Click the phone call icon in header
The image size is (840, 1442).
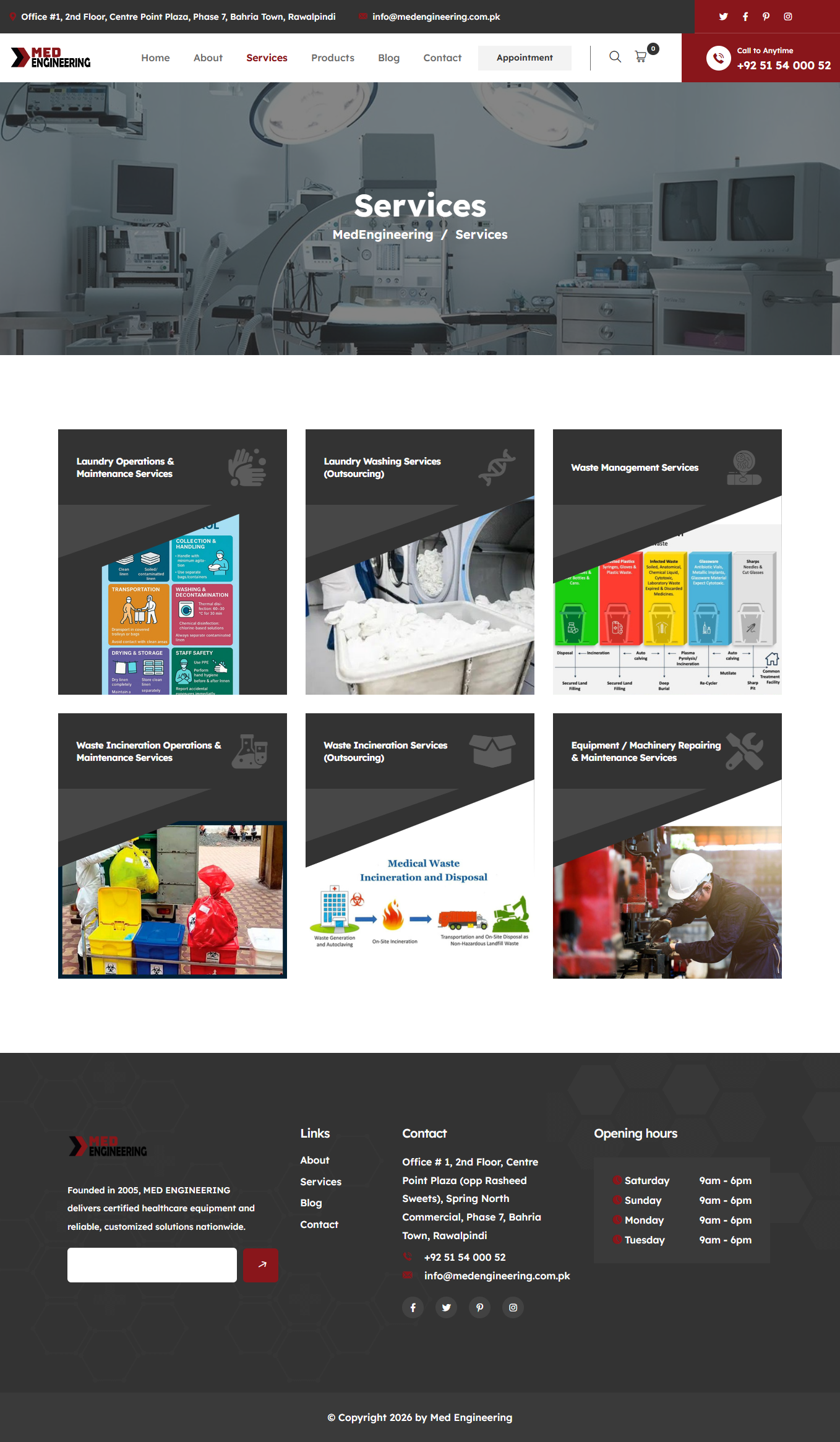[718, 58]
